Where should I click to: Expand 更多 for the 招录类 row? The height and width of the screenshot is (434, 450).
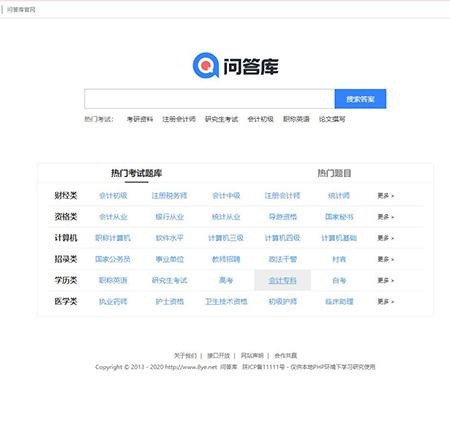[385, 259]
